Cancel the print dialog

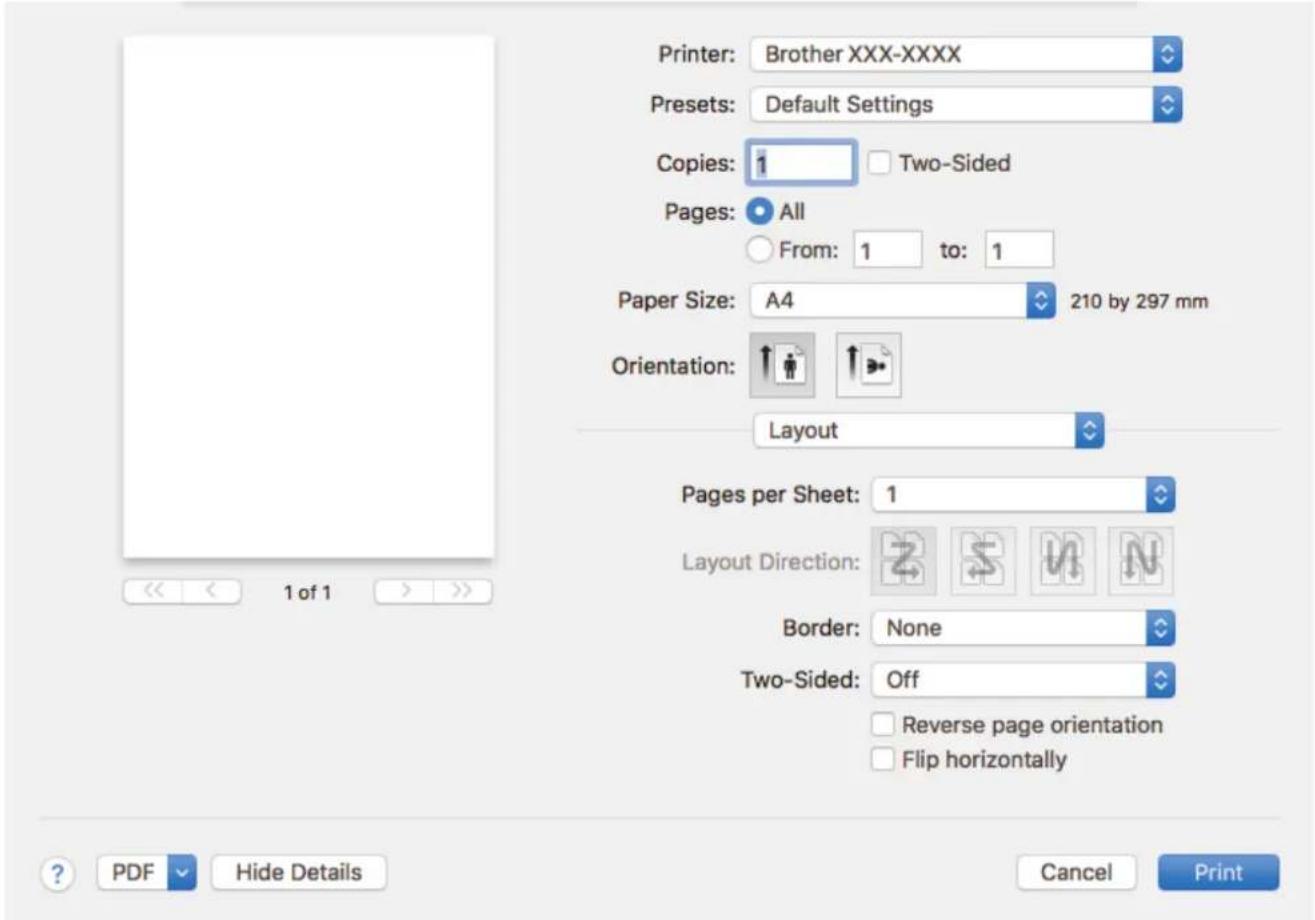coord(1076,872)
